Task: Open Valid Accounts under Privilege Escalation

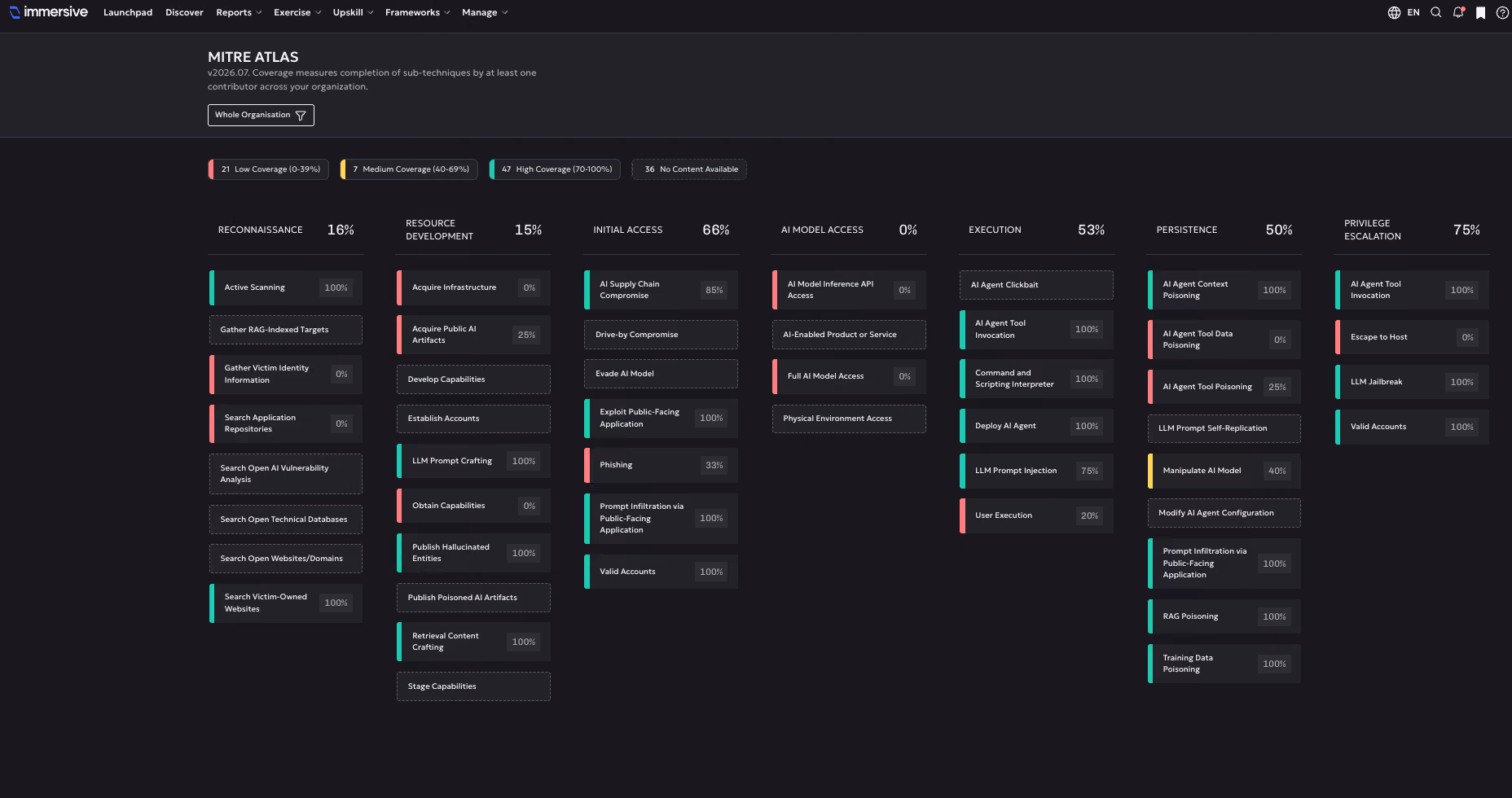Action: [1412, 427]
